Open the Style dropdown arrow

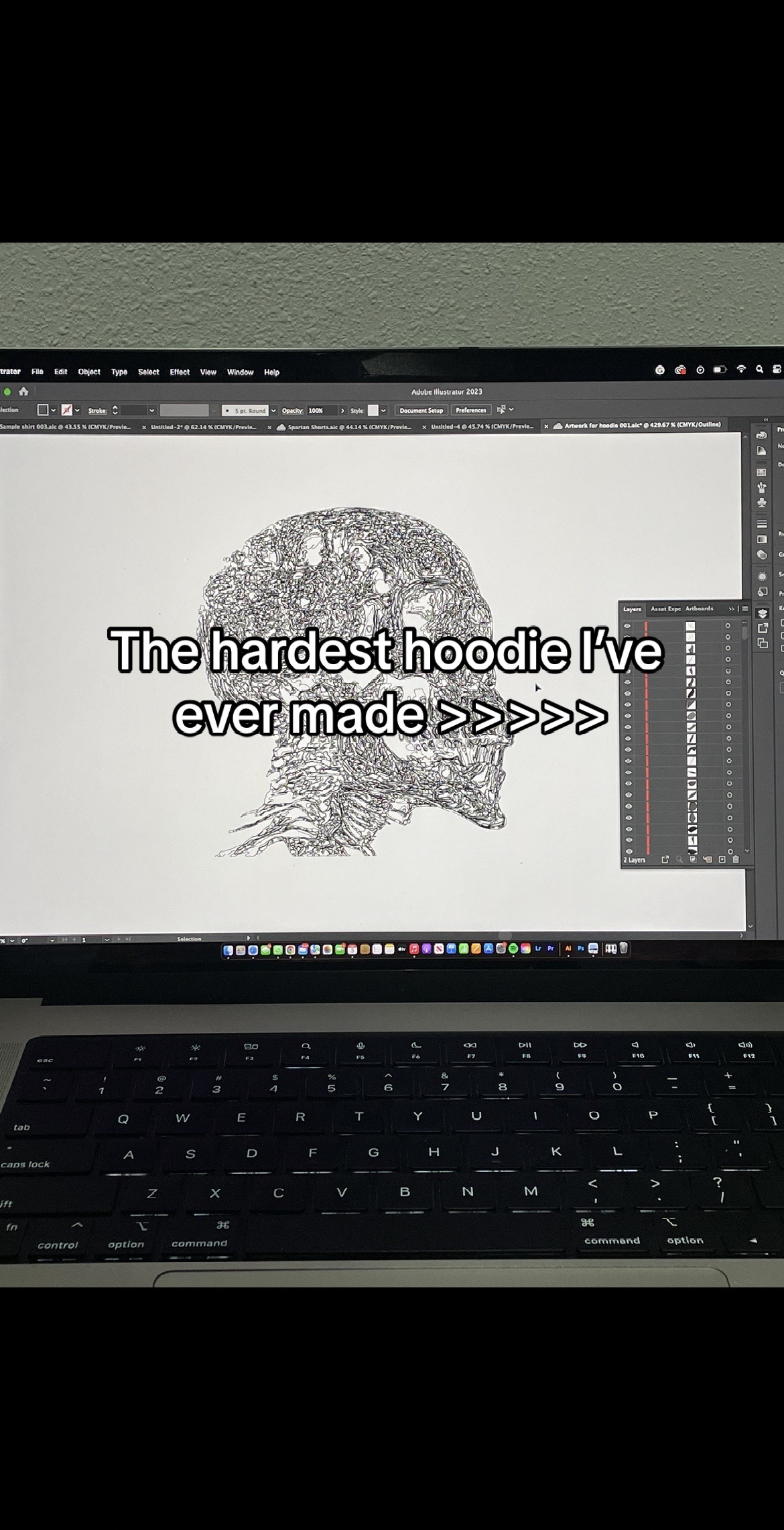click(x=383, y=410)
